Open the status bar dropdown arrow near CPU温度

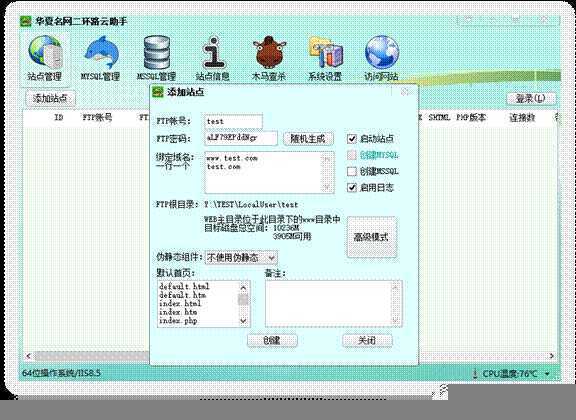547,374
